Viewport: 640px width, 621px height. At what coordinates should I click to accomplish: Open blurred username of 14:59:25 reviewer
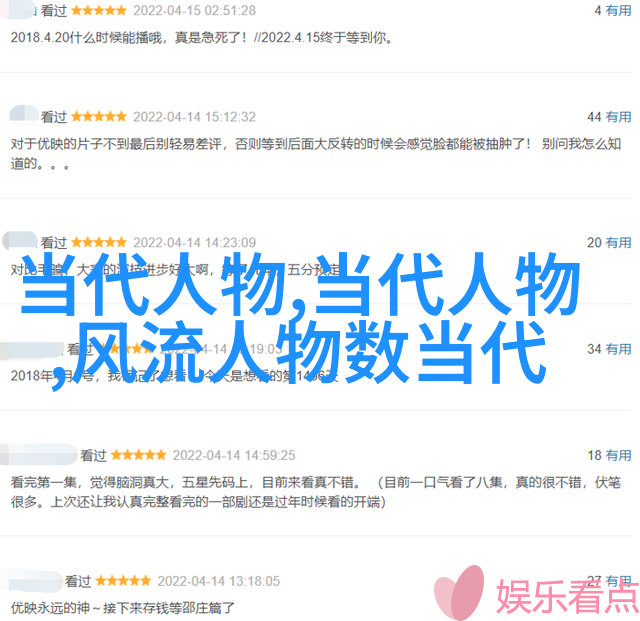(x=38, y=454)
